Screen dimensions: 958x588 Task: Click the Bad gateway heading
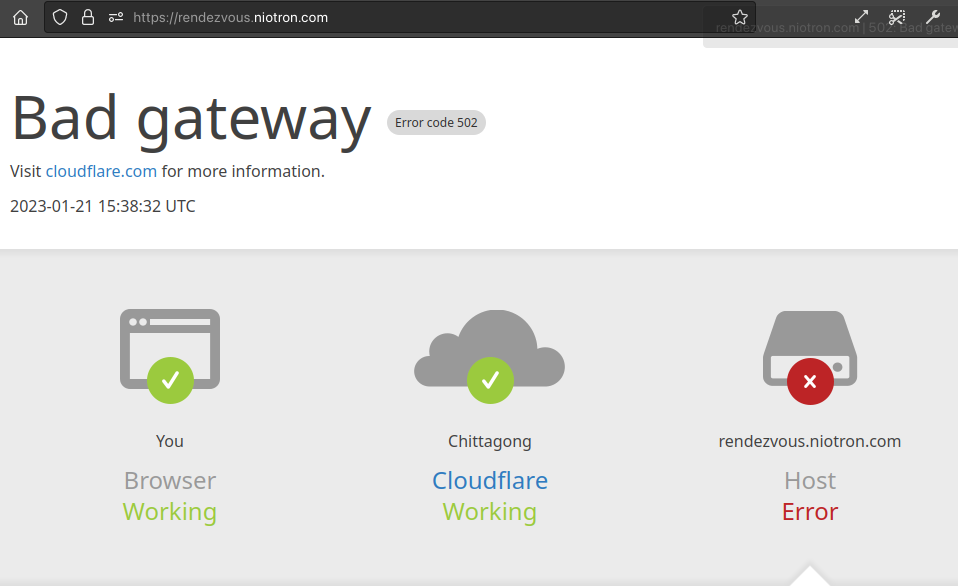tap(191, 120)
